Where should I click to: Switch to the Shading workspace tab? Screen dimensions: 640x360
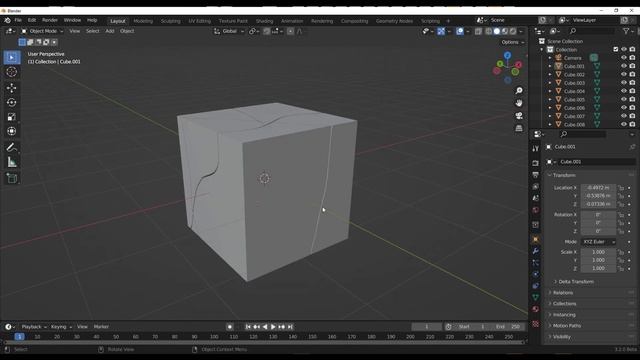pyautogui.click(x=264, y=21)
